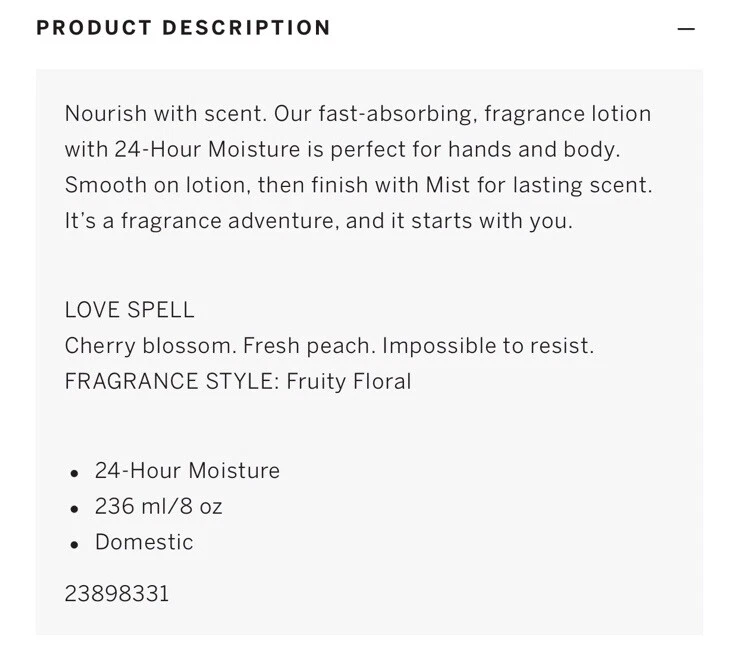Click the bullet dot beside 24-Hour Moisture
Image resolution: width=737 pixels, height=657 pixels.
[74, 473]
